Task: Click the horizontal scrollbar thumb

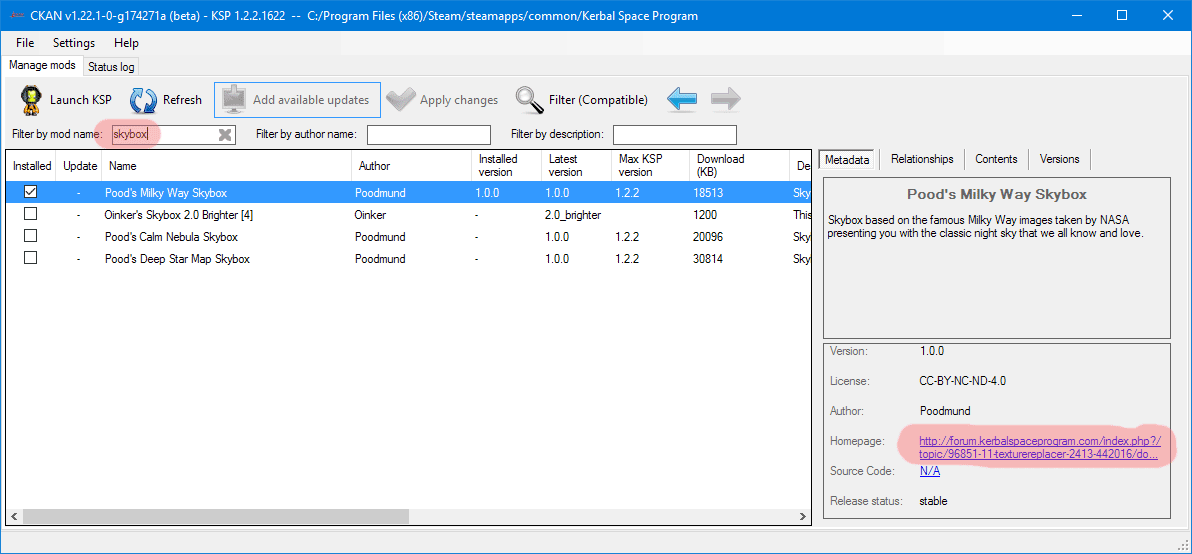Action: point(217,517)
